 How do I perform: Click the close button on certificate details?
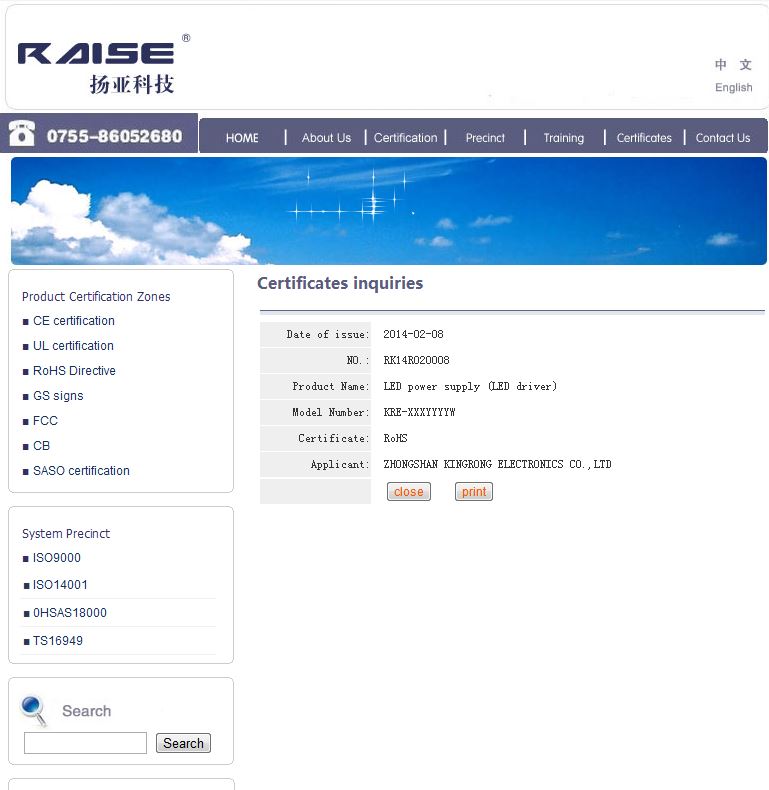click(409, 491)
